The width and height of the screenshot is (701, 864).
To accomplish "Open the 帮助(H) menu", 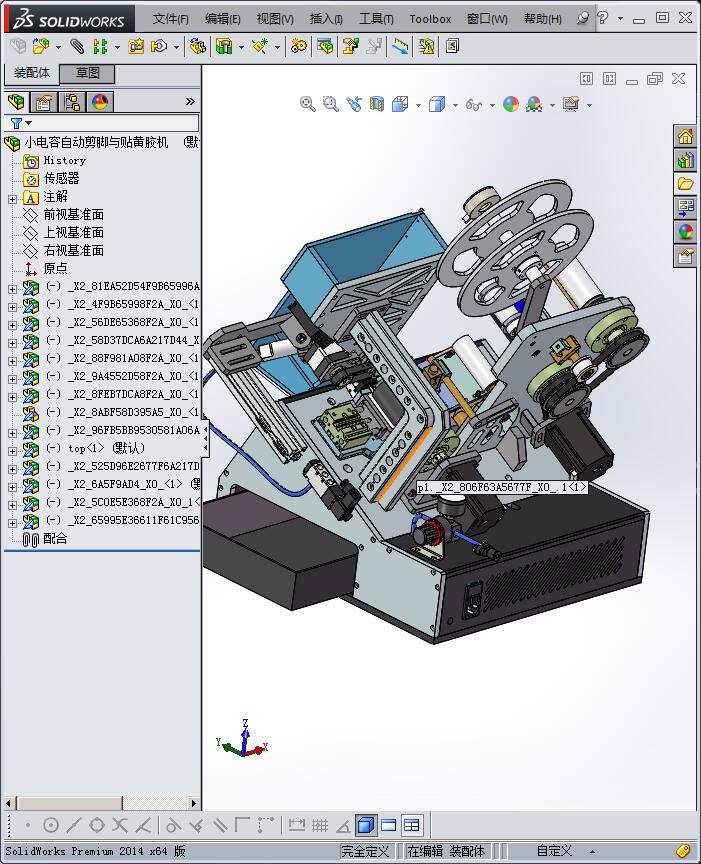I will point(542,19).
